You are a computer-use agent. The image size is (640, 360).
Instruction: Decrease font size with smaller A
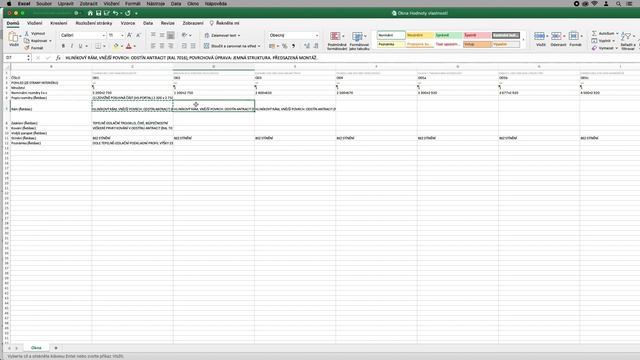[138, 36]
